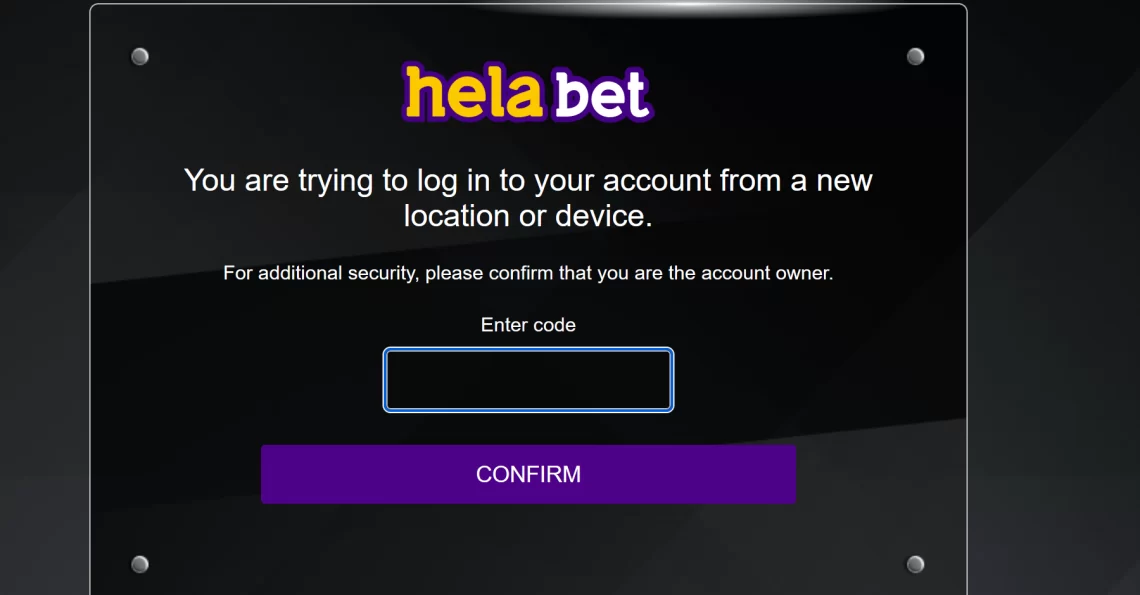Click the heading line "location or device."
Image resolution: width=1140 pixels, height=595 pixels.
528,215
